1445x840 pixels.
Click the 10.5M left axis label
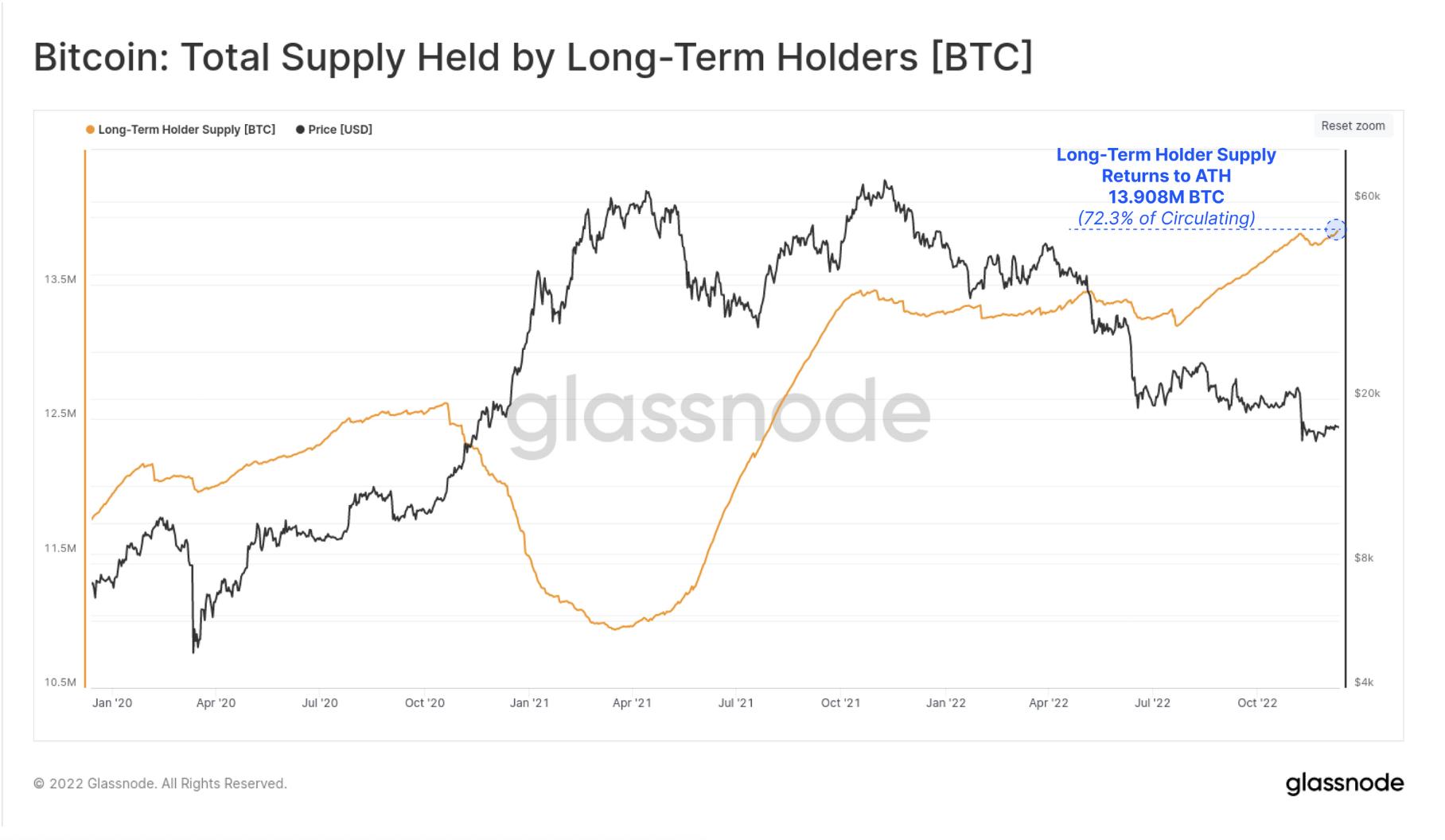(60, 682)
